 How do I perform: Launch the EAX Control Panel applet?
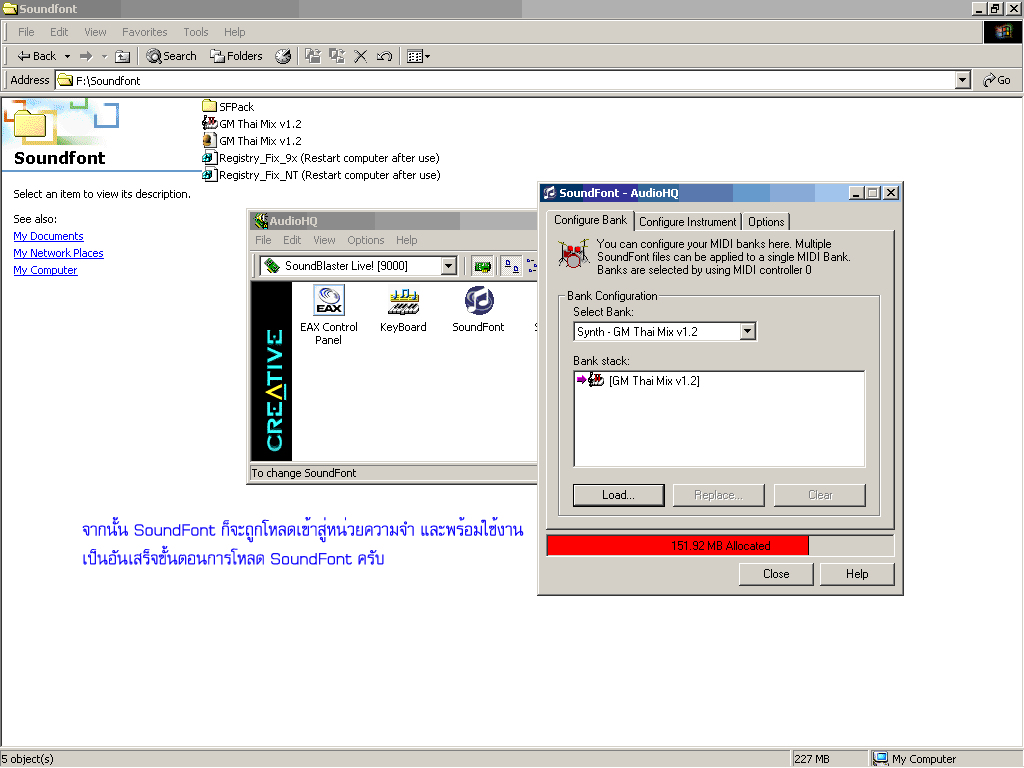click(328, 315)
